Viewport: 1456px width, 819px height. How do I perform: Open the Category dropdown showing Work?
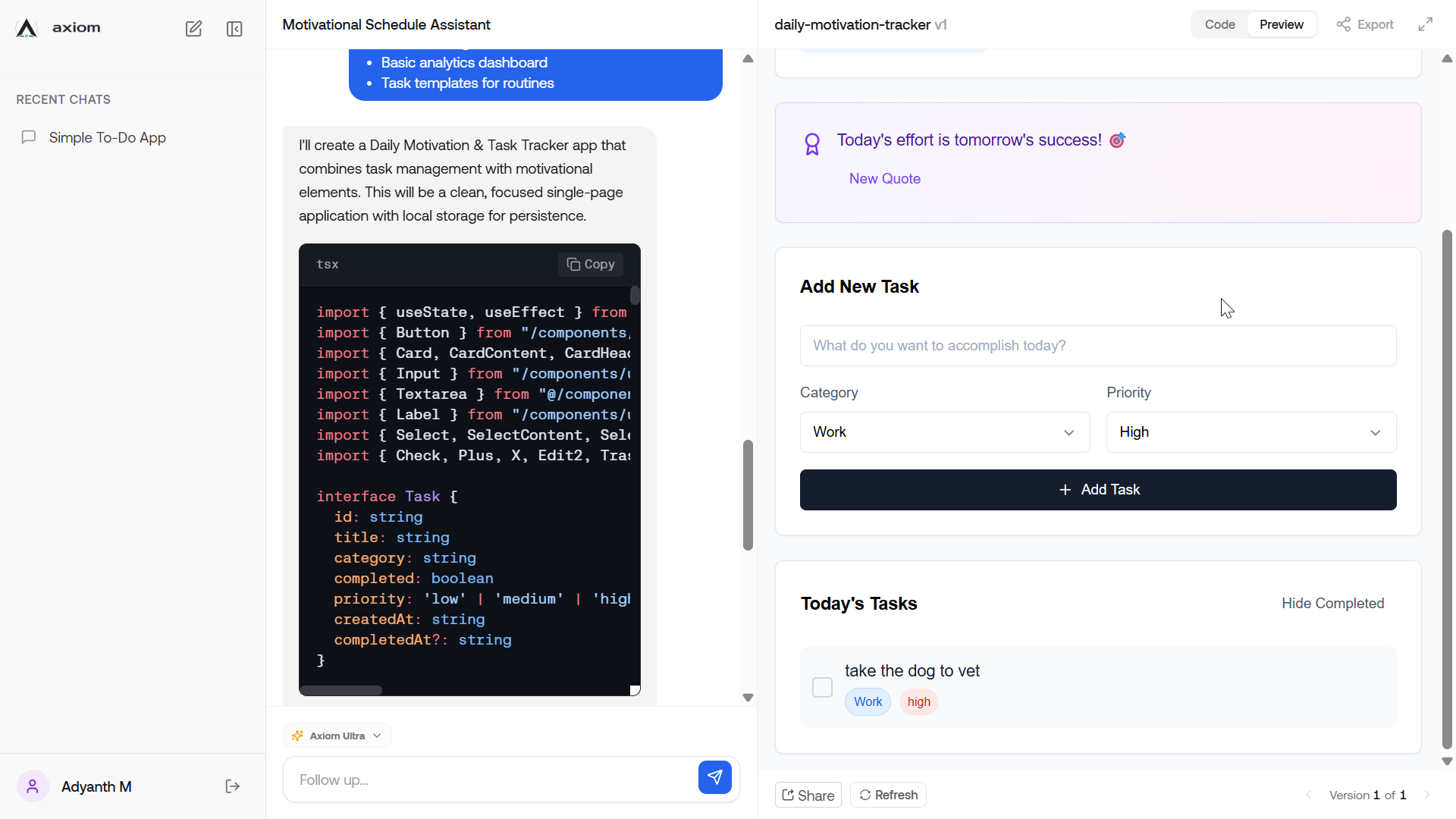pyautogui.click(x=944, y=431)
